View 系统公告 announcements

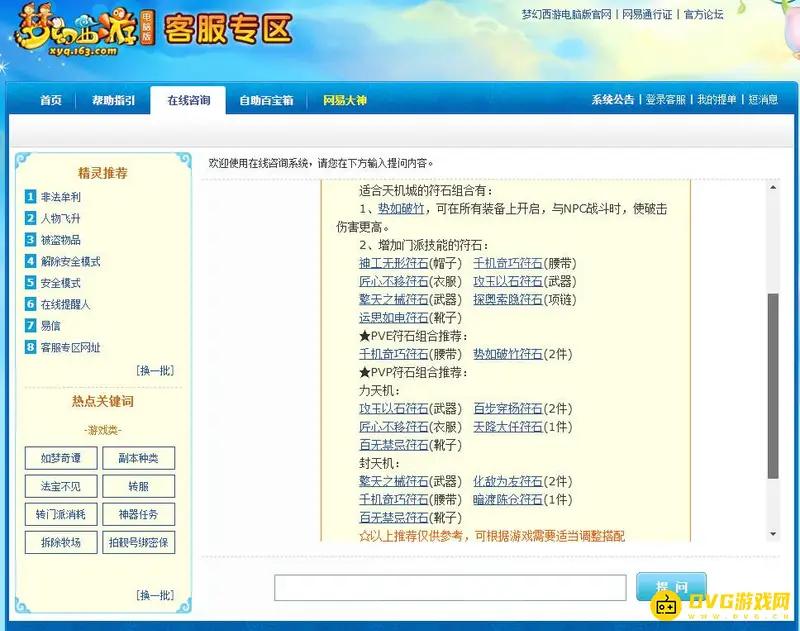pos(613,99)
